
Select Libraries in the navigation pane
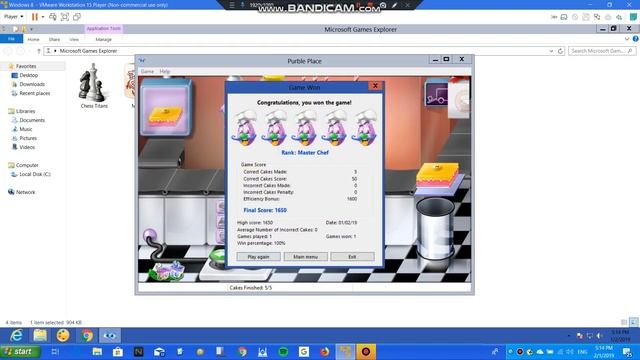(25, 111)
